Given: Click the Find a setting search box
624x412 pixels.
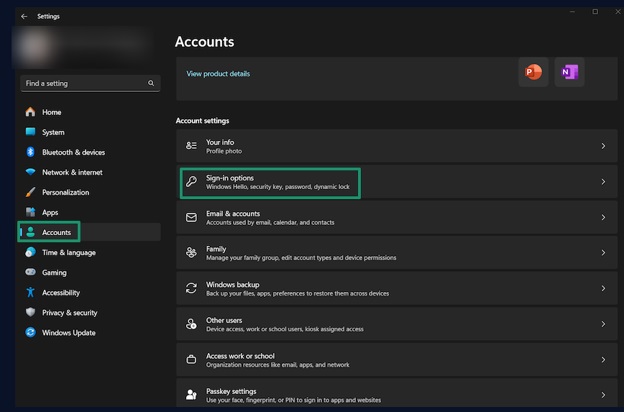Looking at the screenshot, I should pyautogui.click(x=90, y=83).
